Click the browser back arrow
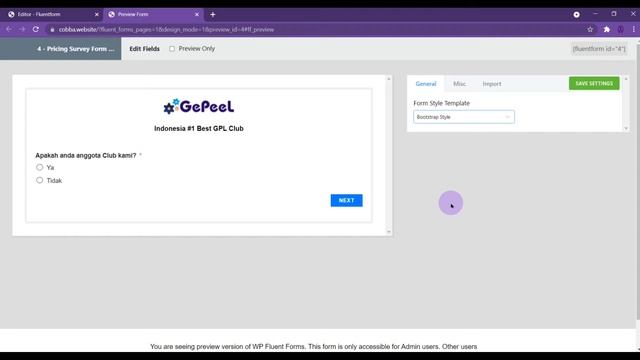The image size is (640, 360). [9, 29]
